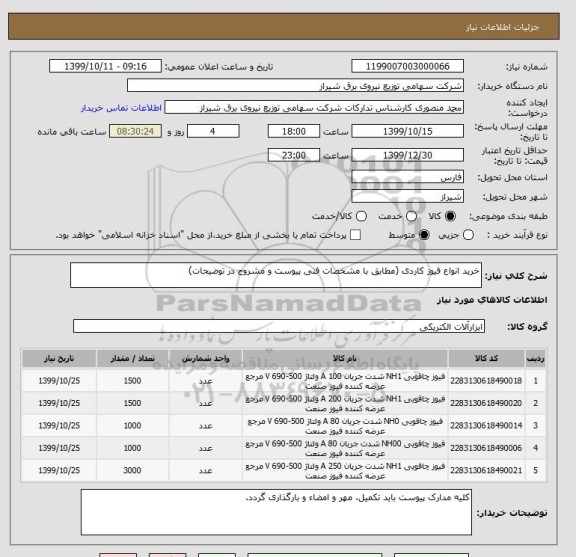Click the تعداد / مقدار column header

[x=133, y=359]
